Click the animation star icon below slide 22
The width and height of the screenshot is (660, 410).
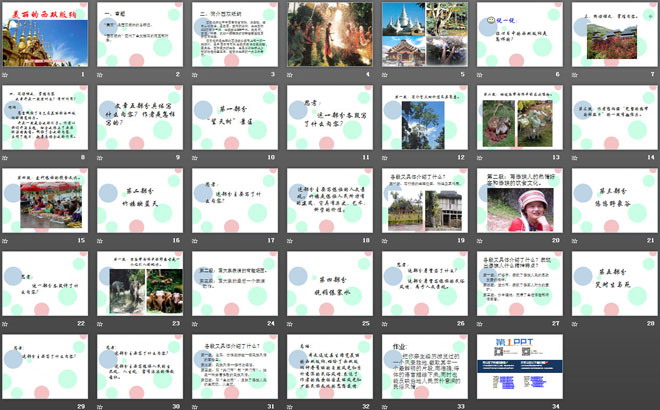5,324
